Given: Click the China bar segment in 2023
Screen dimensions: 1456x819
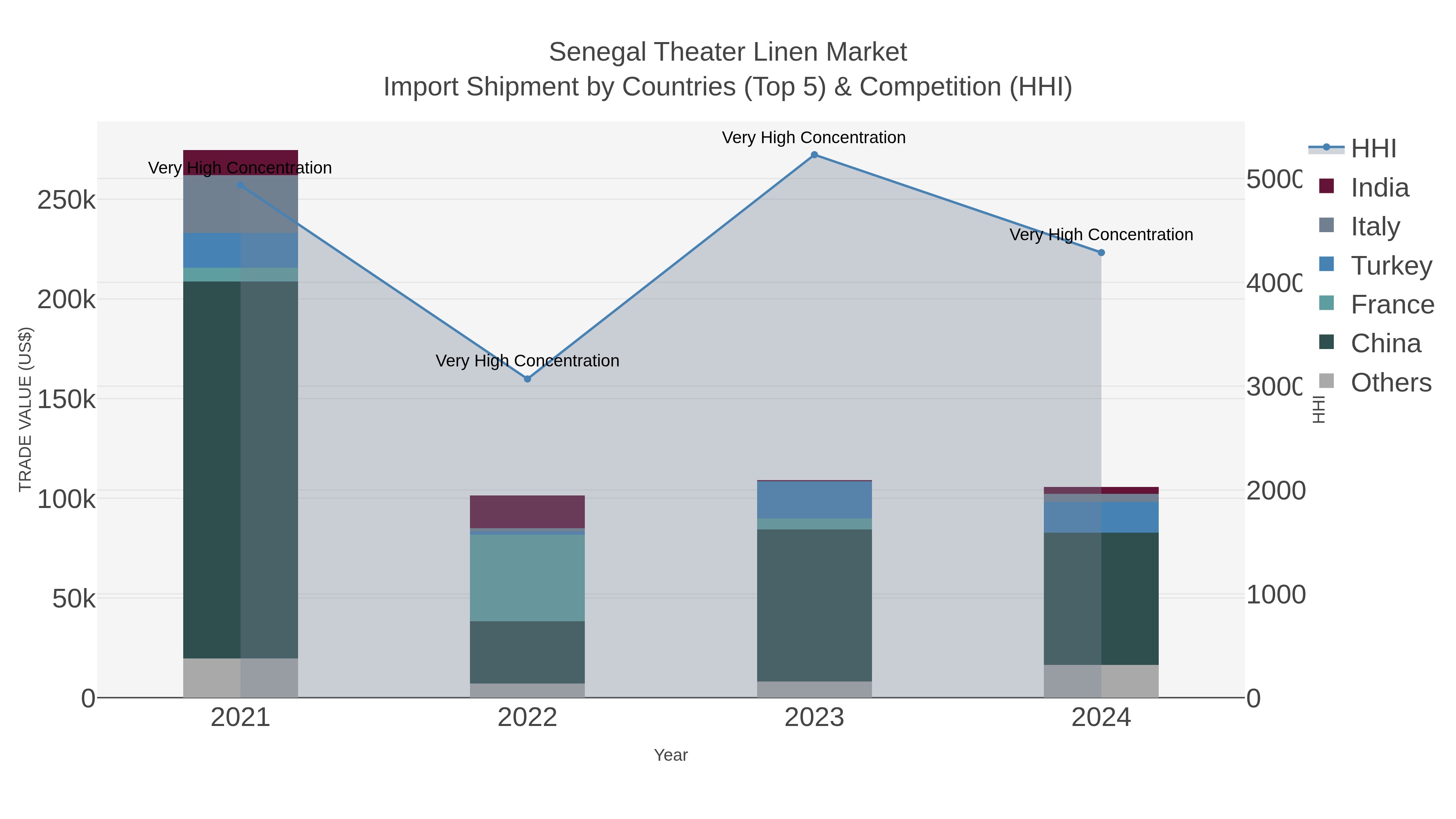Looking at the screenshot, I should point(815,605).
